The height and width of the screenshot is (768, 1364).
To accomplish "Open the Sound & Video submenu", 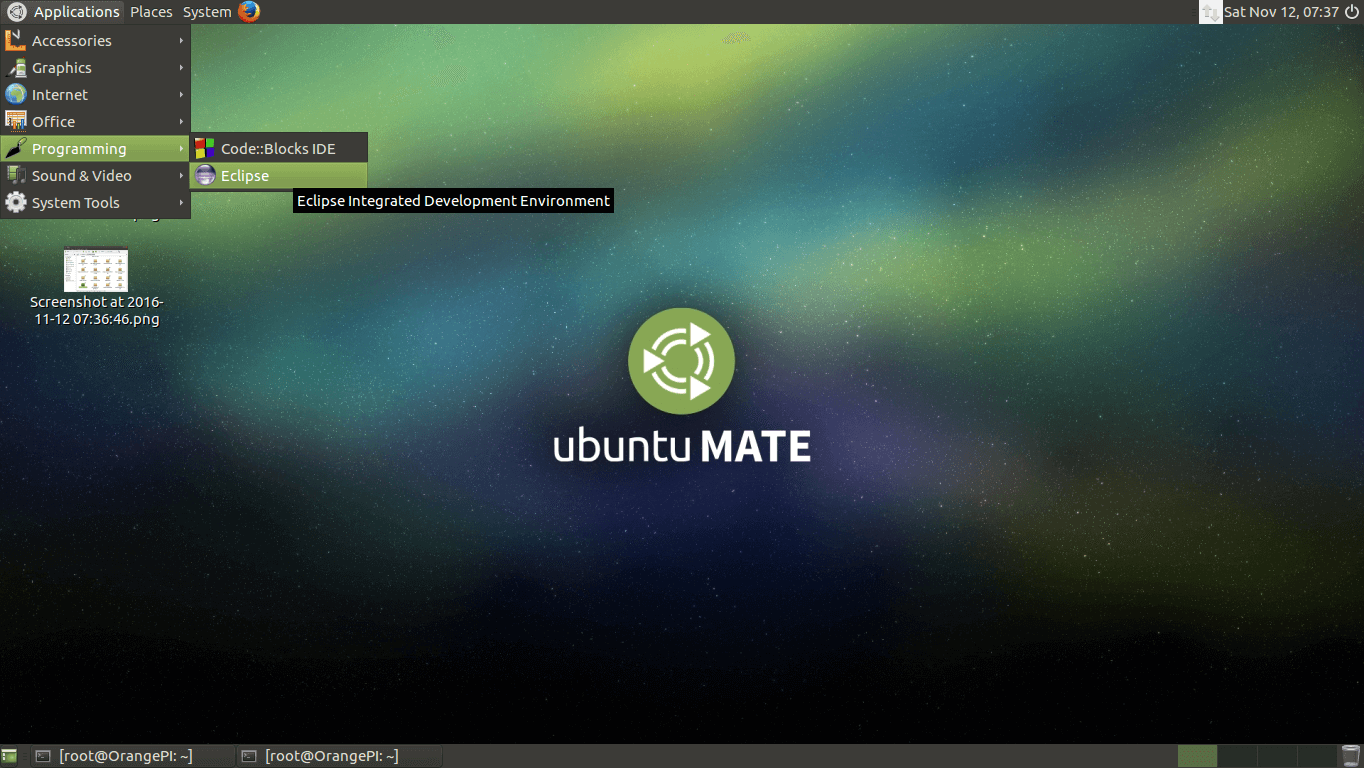I will point(95,176).
